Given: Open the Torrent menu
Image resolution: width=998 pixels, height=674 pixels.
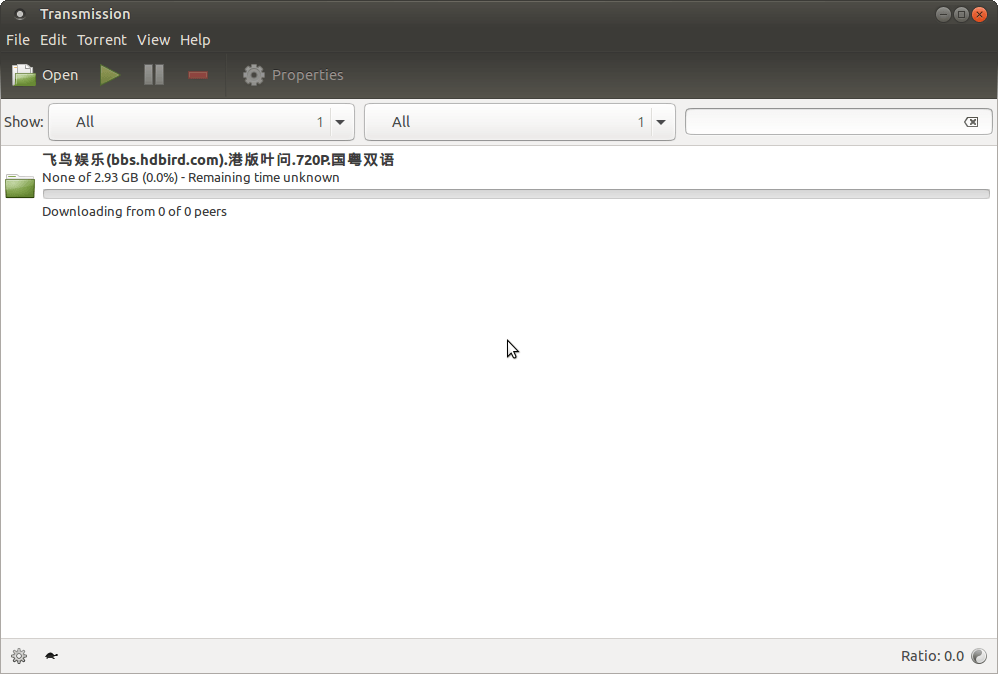Looking at the screenshot, I should tap(102, 40).
